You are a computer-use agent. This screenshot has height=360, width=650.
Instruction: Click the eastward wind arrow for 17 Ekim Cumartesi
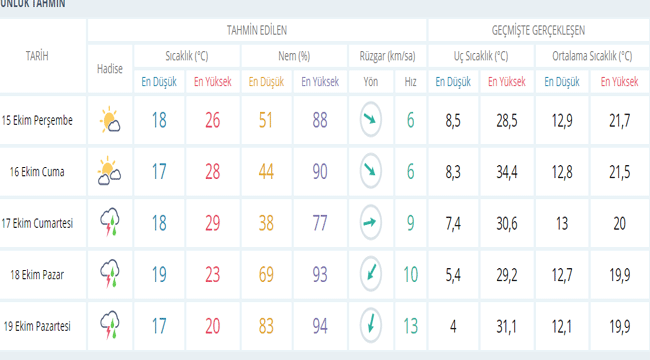point(370,222)
